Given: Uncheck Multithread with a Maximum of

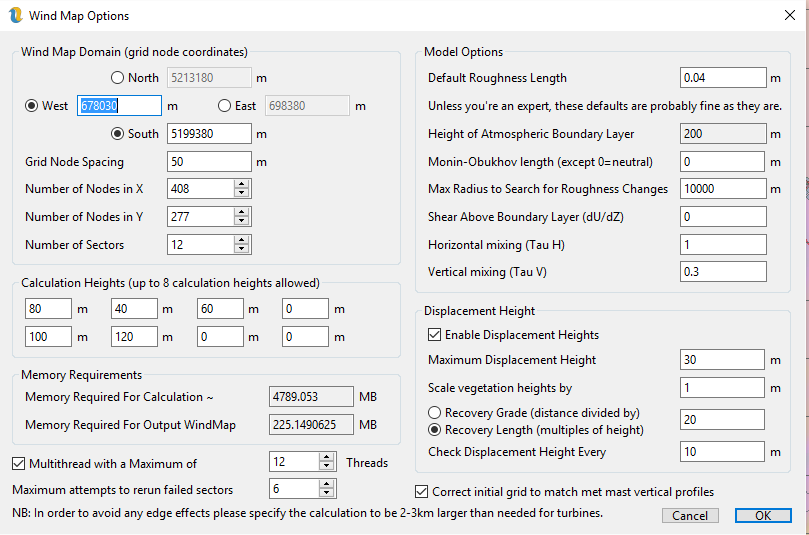Looking at the screenshot, I should pos(19,463).
